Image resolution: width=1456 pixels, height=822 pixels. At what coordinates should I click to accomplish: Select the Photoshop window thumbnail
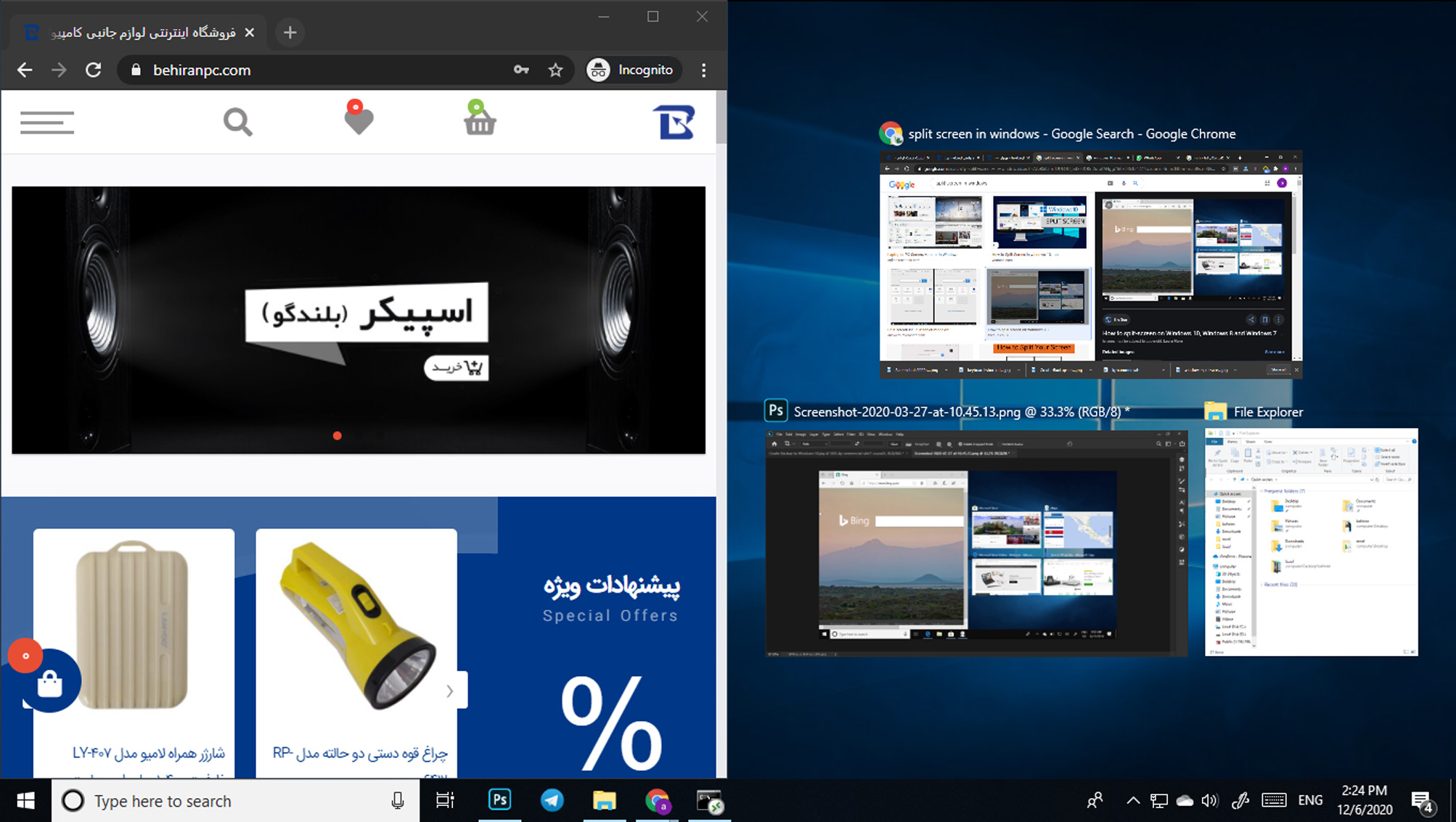click(976, 543)
